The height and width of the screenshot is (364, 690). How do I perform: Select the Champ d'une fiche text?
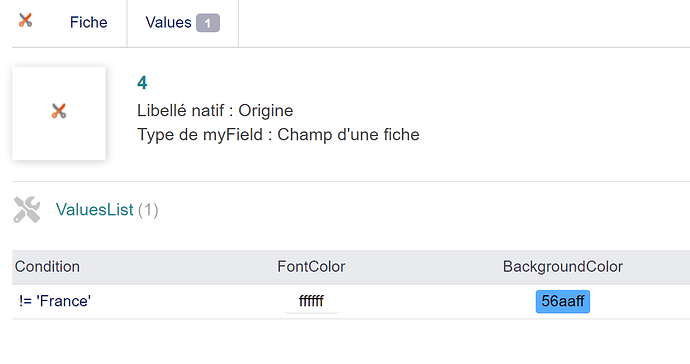point(349,135)
